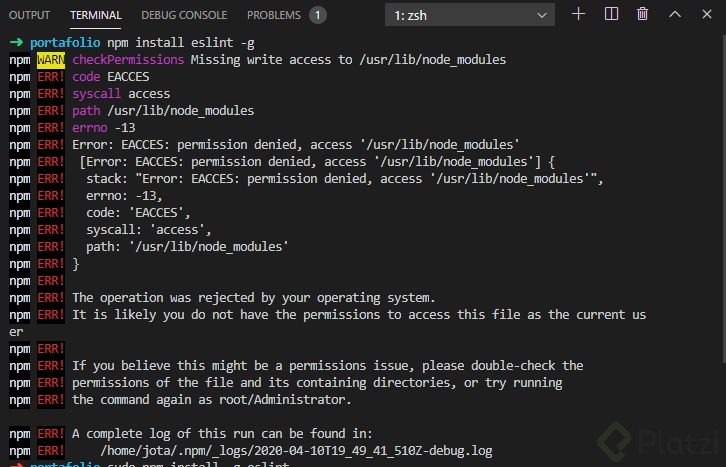The height and width of the screenshot is (467, 726).
Task: Click the green prompt arrow on the first line
Action: point(17,43)
